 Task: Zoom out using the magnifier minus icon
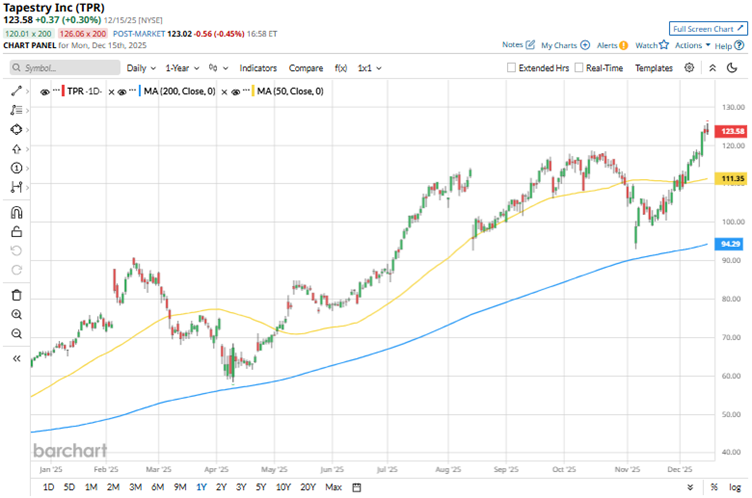point(16,335)
